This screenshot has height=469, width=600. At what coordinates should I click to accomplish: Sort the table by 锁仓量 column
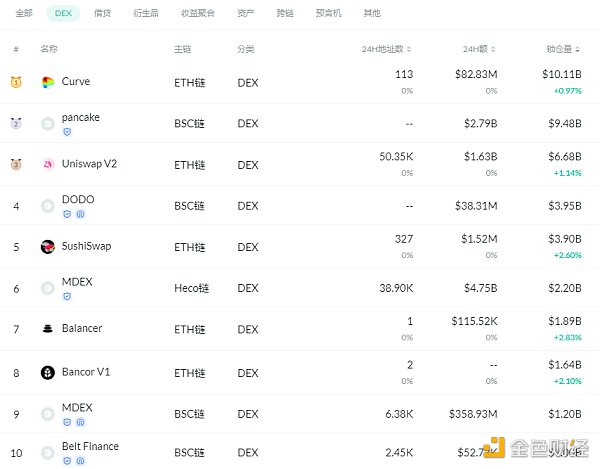coord(581,49)
